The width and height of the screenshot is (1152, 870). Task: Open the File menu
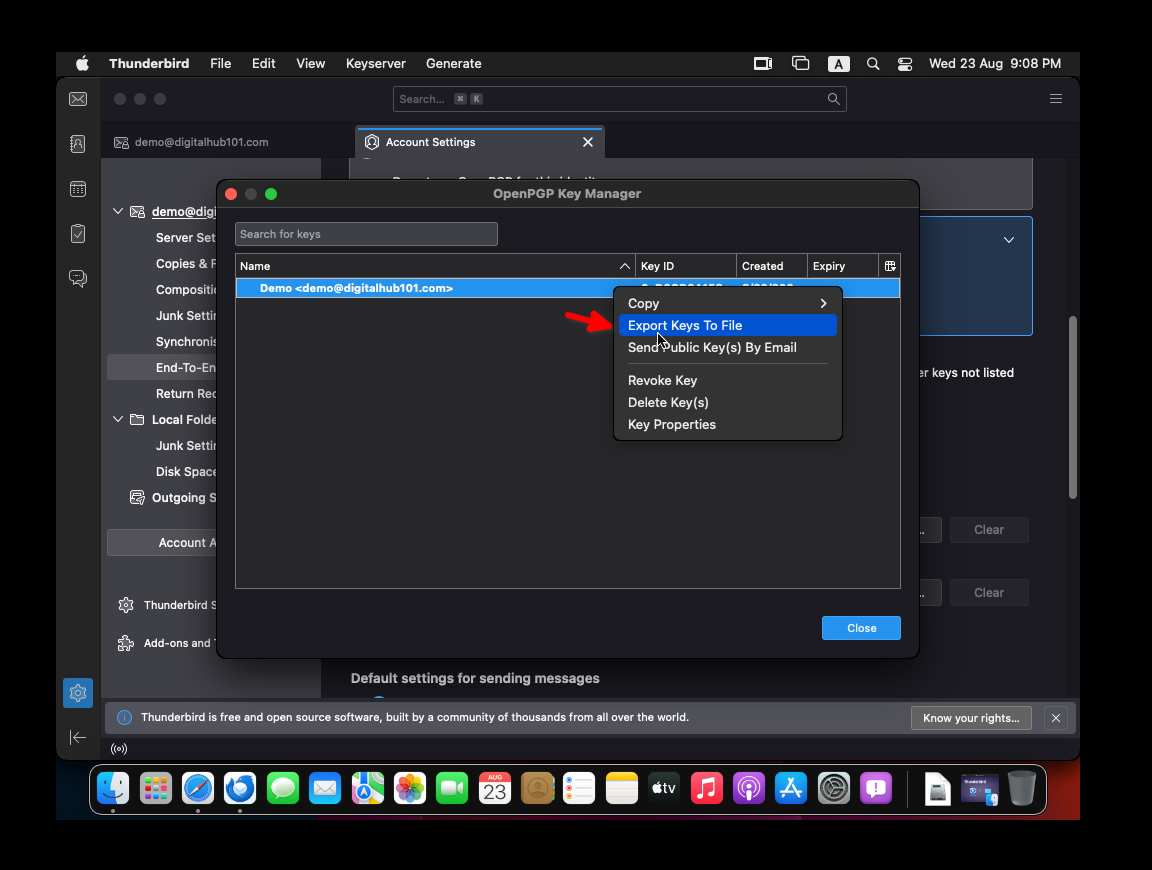[220, 64]
